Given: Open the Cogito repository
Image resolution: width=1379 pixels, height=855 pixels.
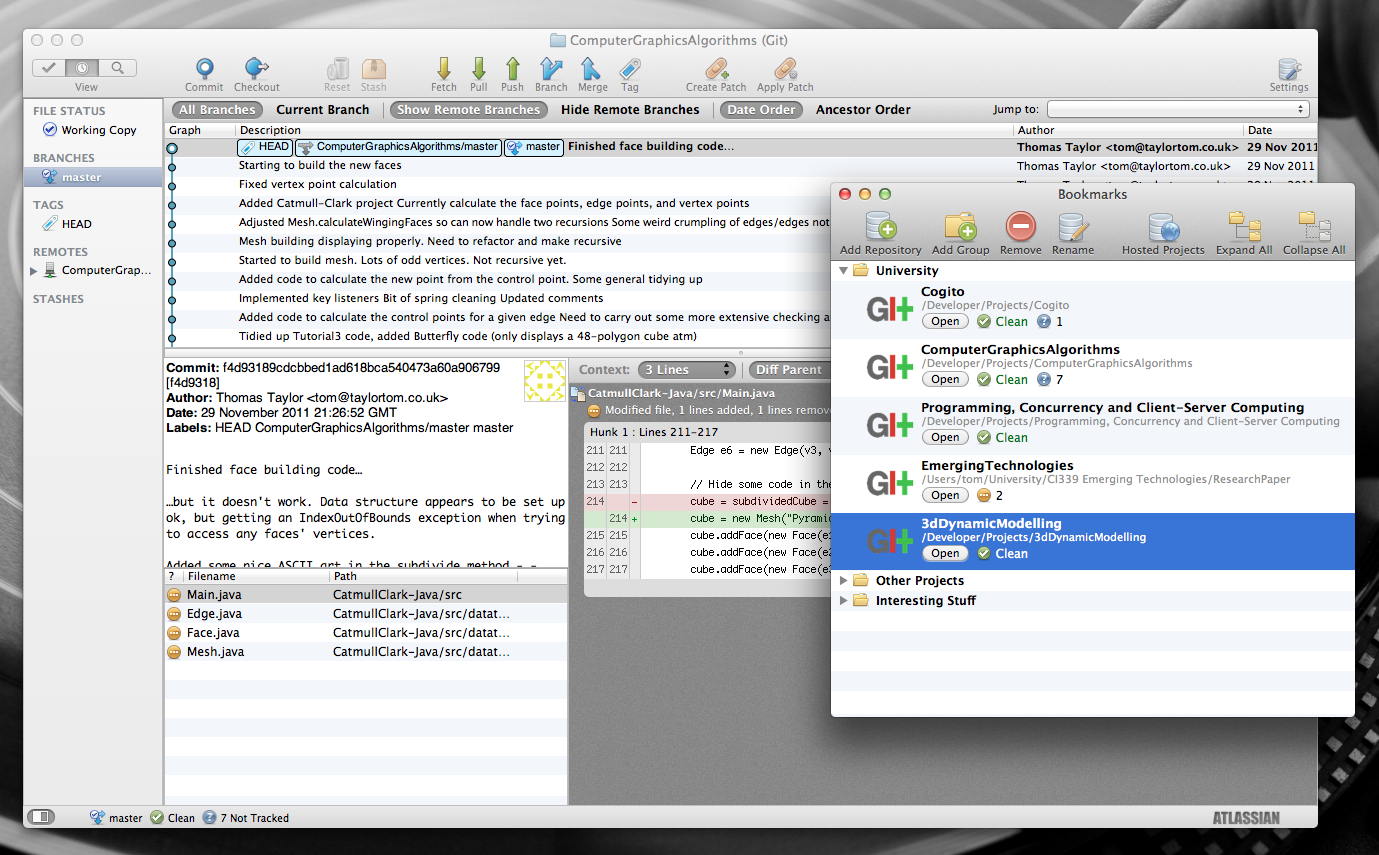Looking at the screenshot, I should (x=945, y=321).
